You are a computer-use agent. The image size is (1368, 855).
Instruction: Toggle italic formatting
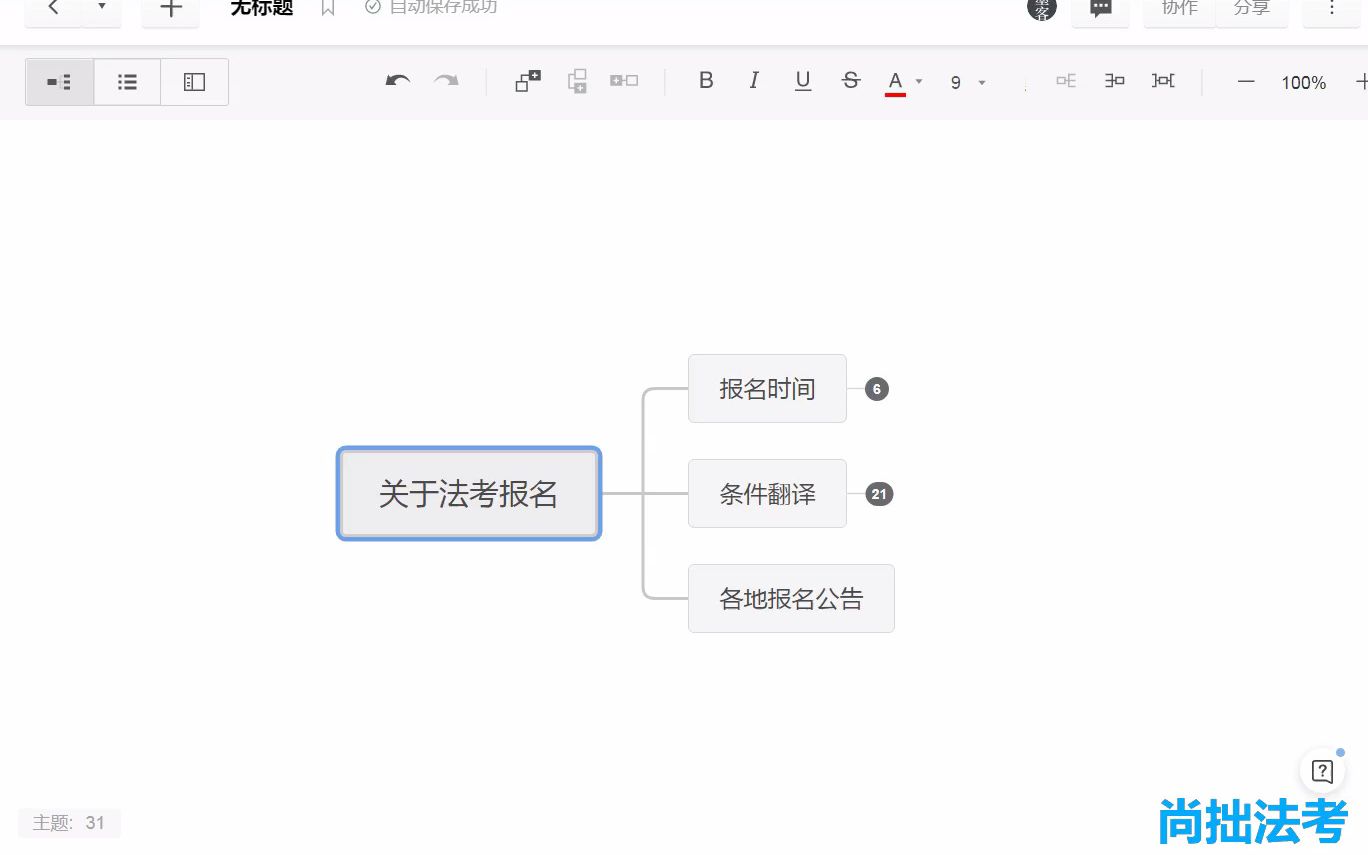pos(754,81)
